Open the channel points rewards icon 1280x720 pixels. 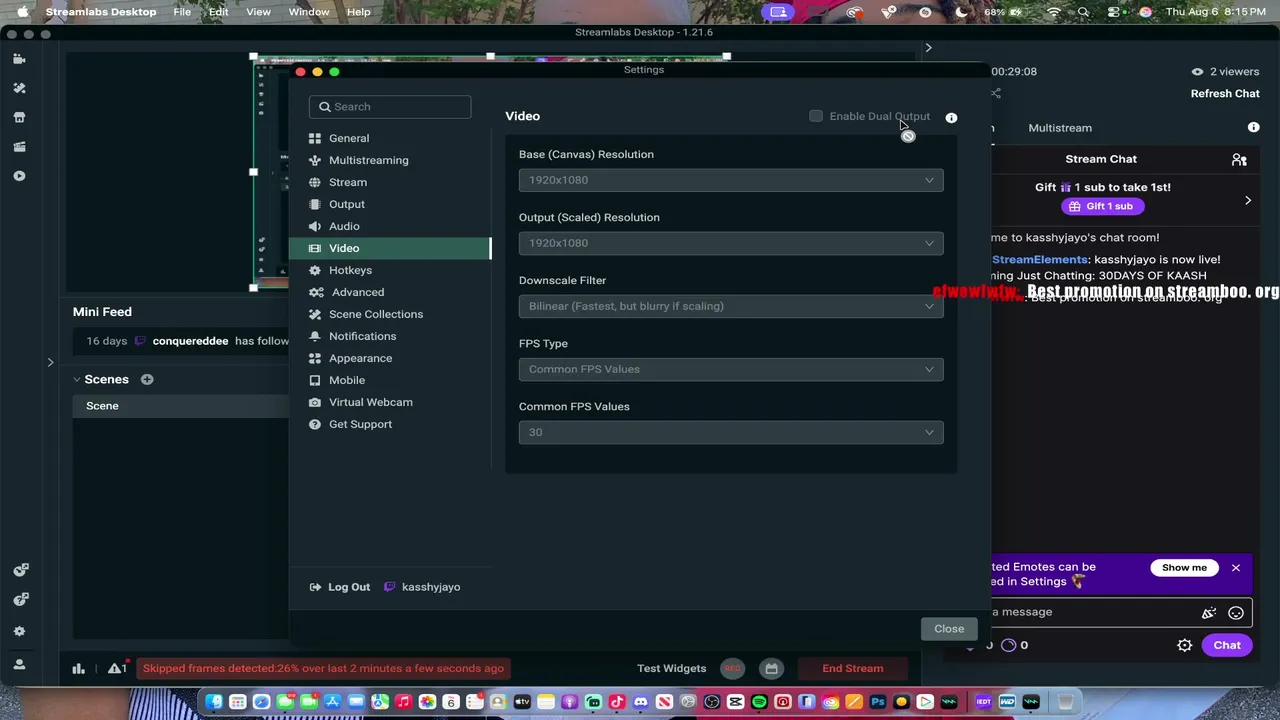[1008, 645]
